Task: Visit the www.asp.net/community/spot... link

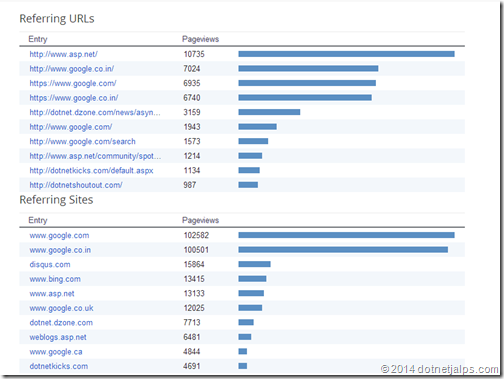Action: click(95, 156)
